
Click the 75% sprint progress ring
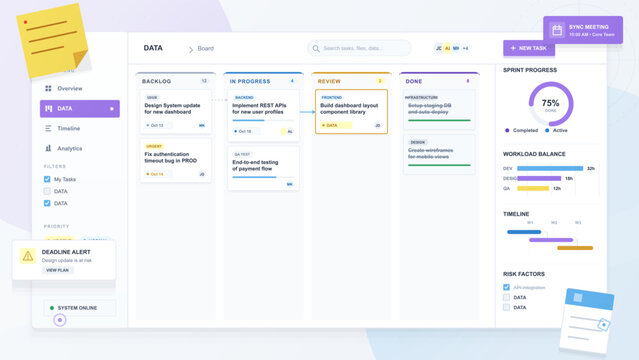coord(551,104)
